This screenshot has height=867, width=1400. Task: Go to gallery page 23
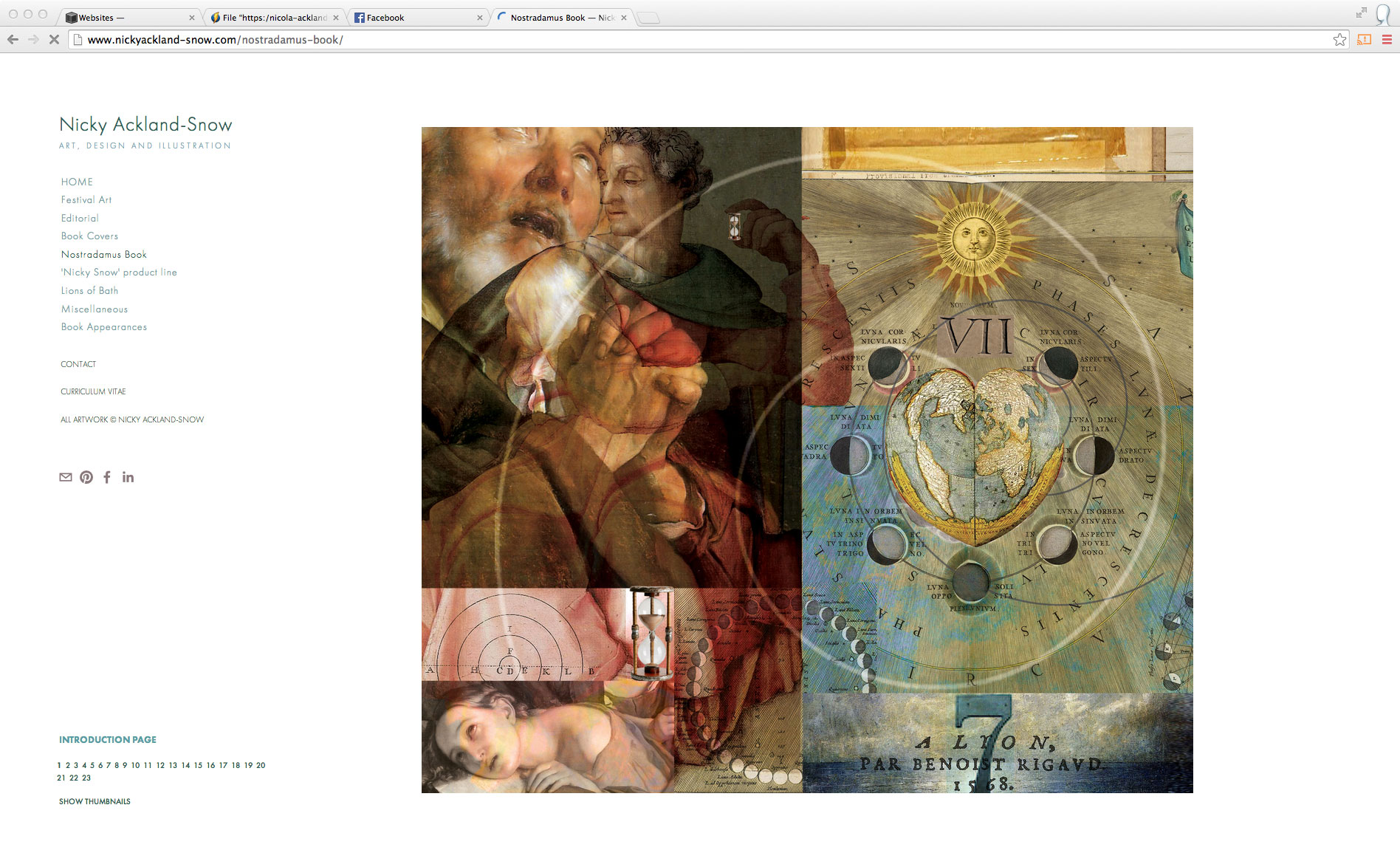tap(86, 778)
